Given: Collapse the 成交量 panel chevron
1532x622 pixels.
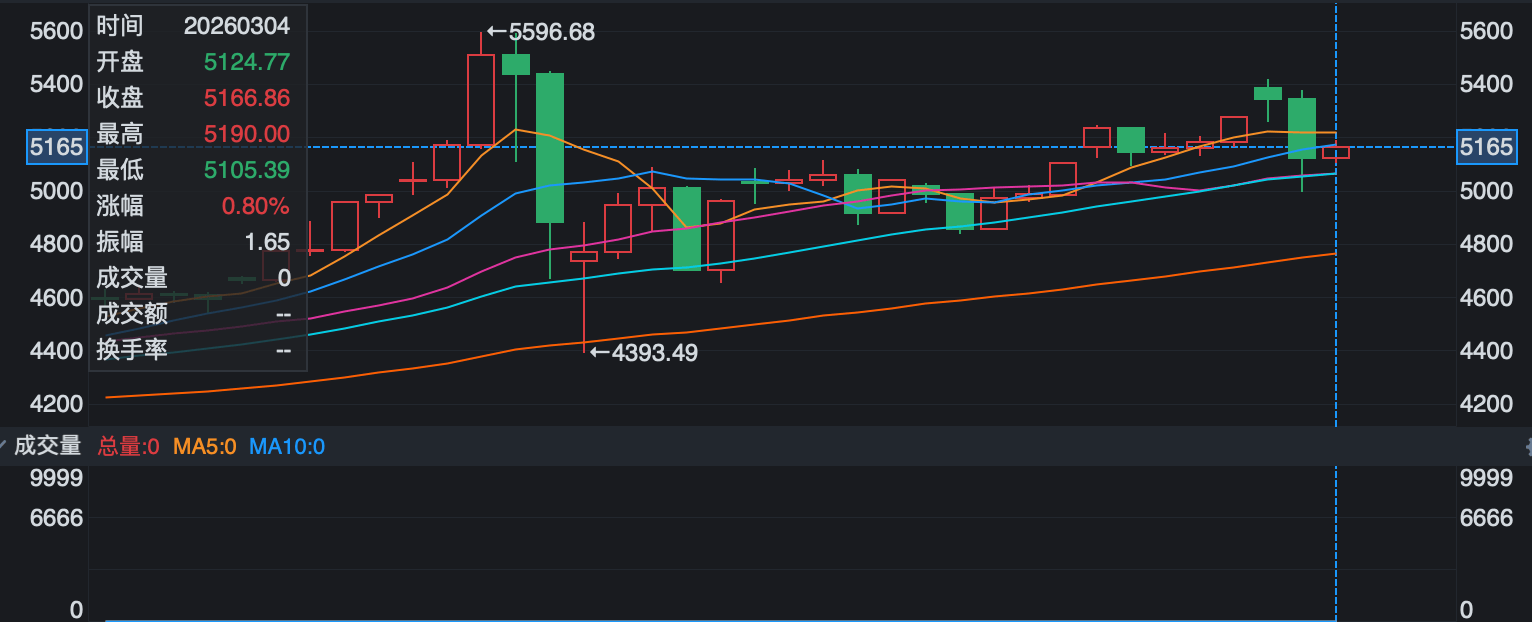Looking at the screenshot, I should (3, 446).
